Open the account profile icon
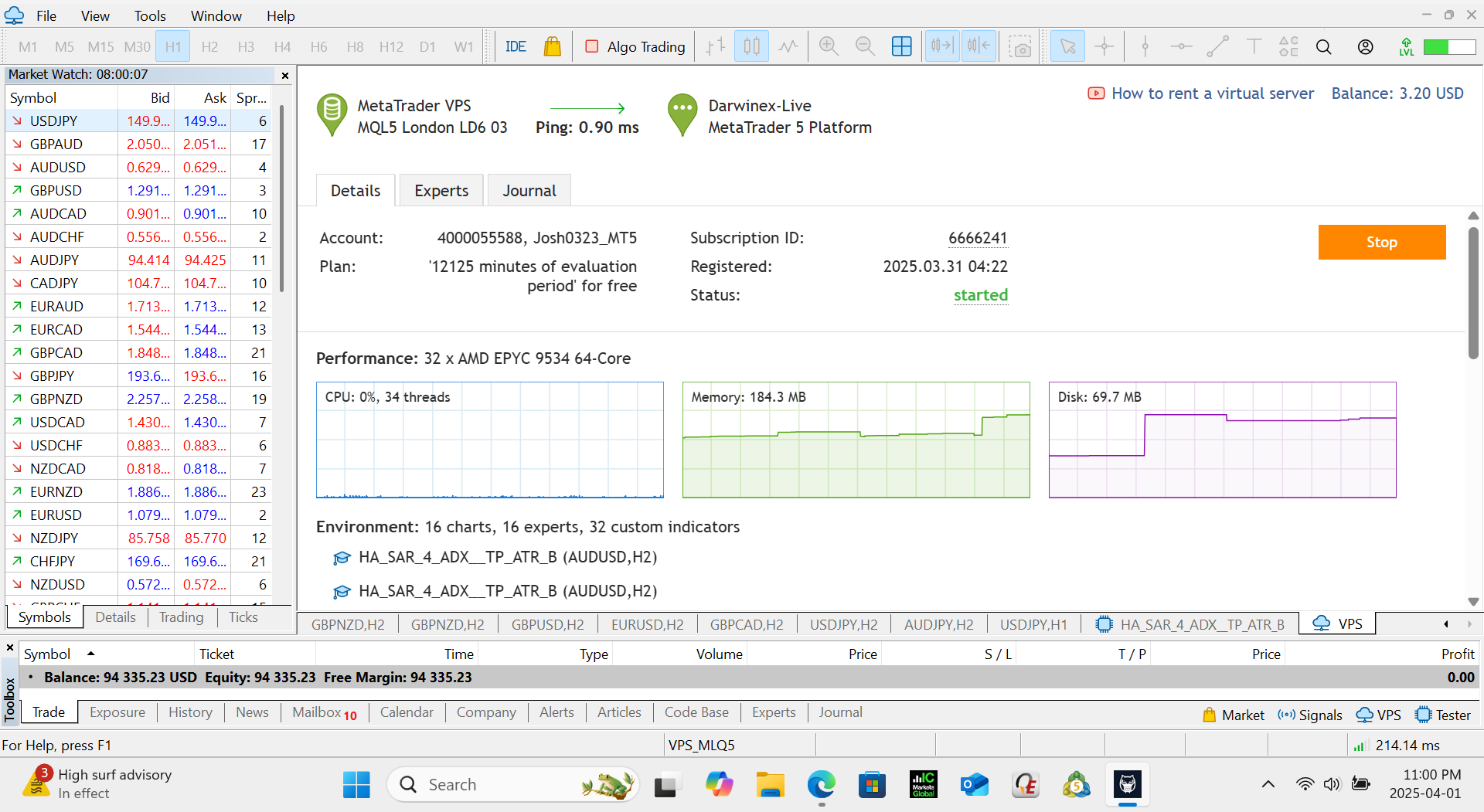 1366,46
